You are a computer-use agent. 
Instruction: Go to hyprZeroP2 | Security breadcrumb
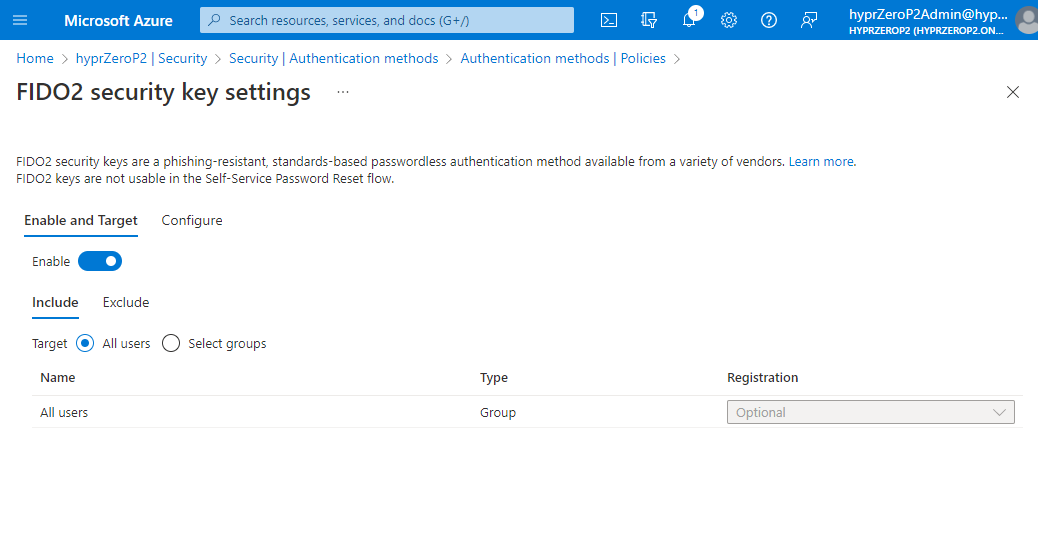click(142, 58)
